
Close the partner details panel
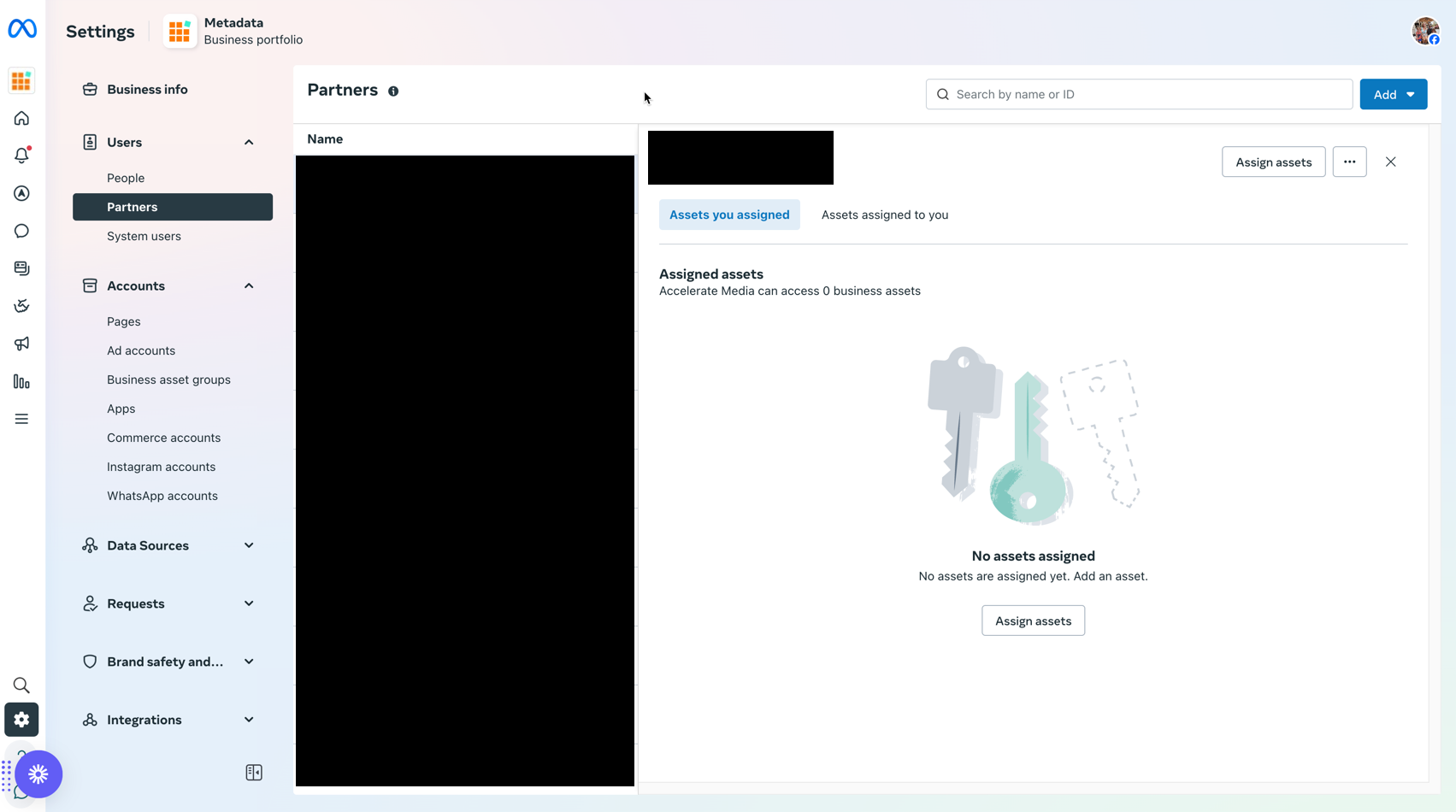[1390, 162]
